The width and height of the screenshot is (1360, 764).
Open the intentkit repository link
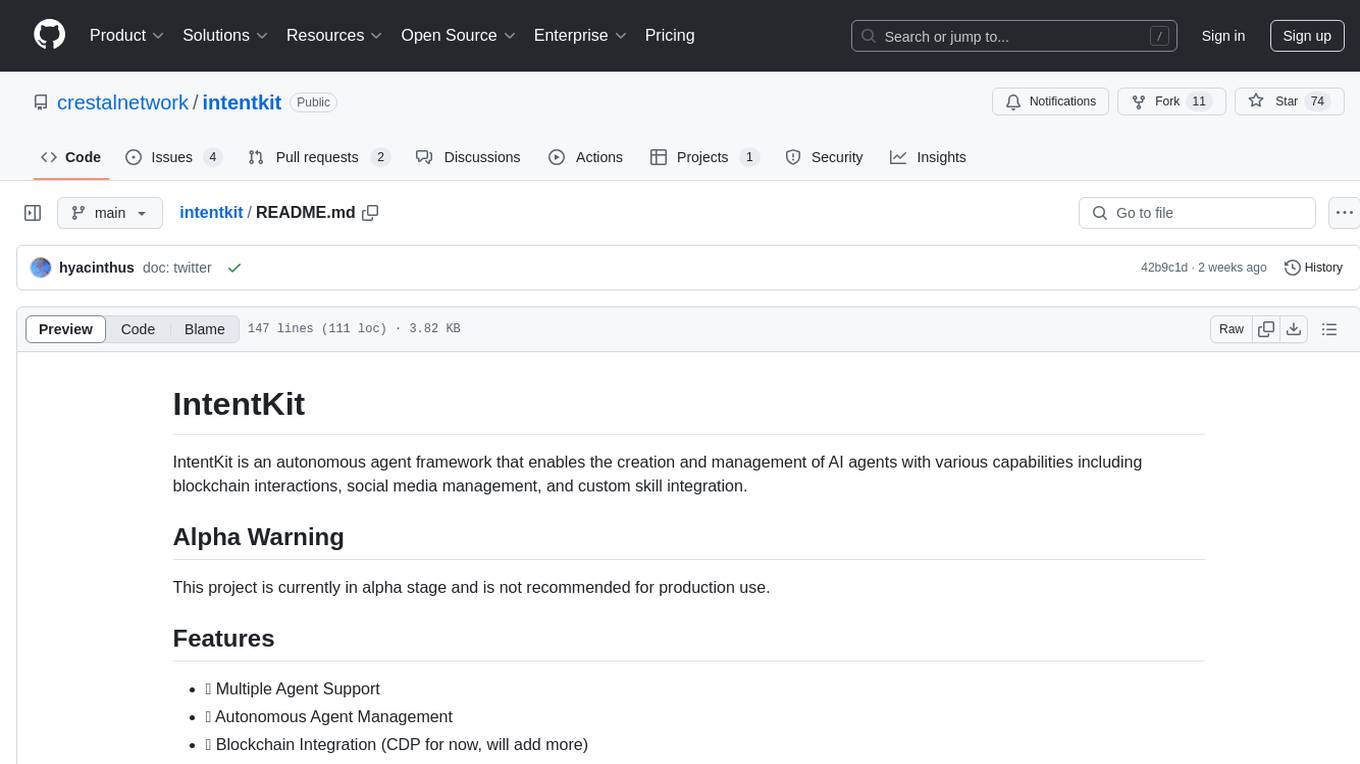(x=242, y=102)
